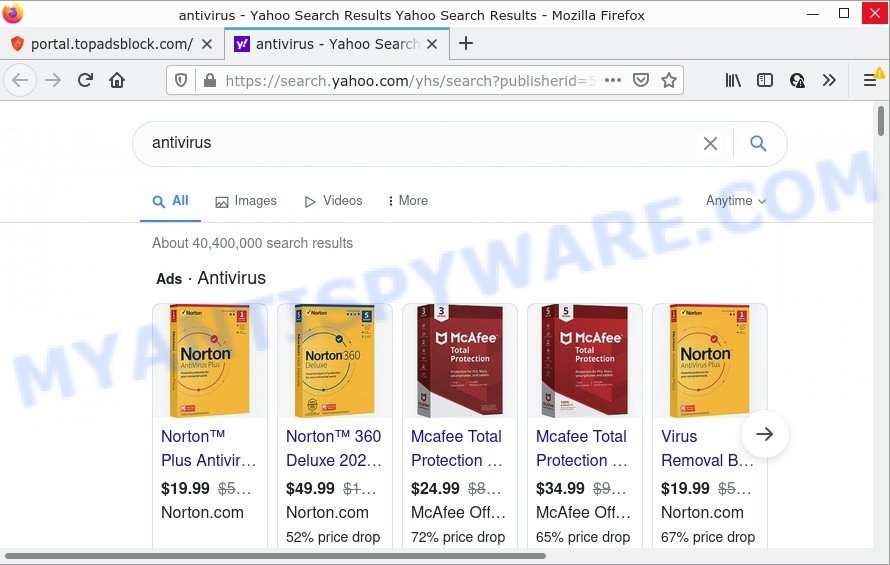Click McAfee Off… seller under $24.99

(458, 513)
